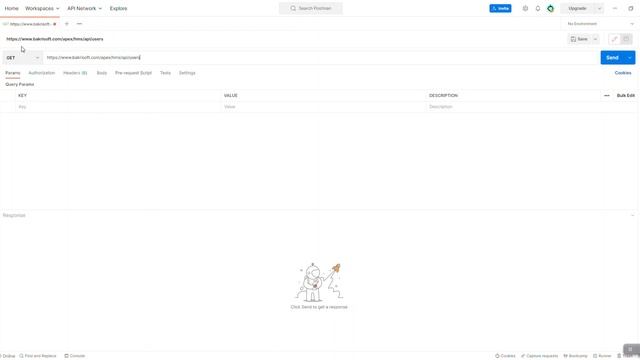
Task: Expand the Save button dropdown arrow
Action: click(596, 39)
